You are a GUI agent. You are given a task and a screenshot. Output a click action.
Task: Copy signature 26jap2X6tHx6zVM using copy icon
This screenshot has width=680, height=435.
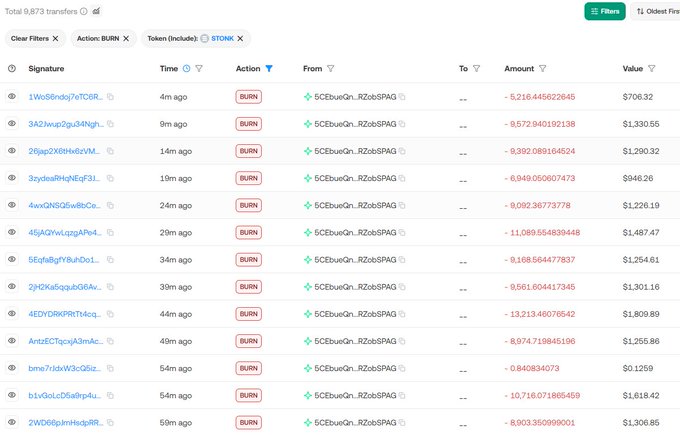tap(111, 151)
